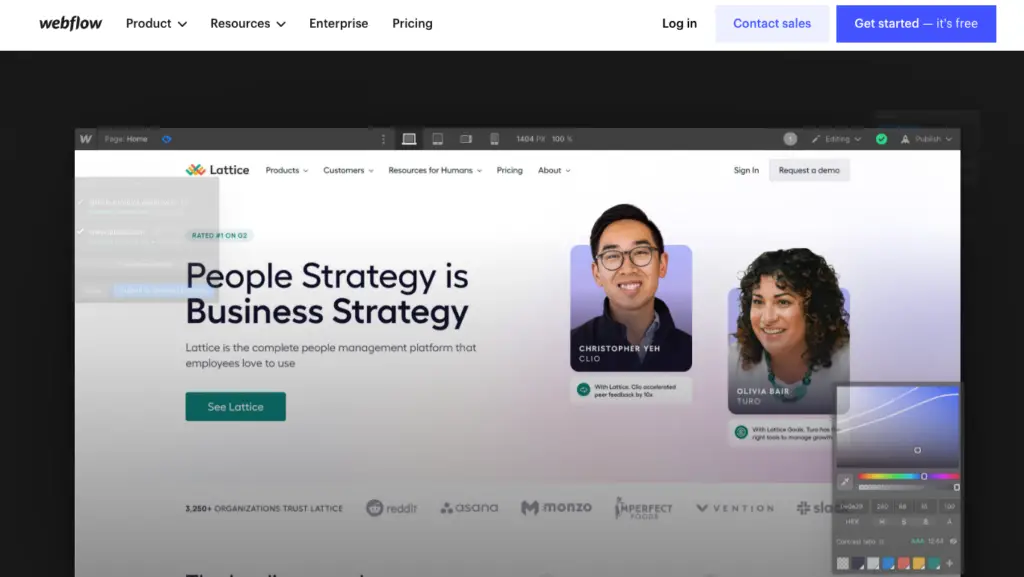Click the Vention logo
The width and height of the screenshot is (1024, 577).
(735, 508)
